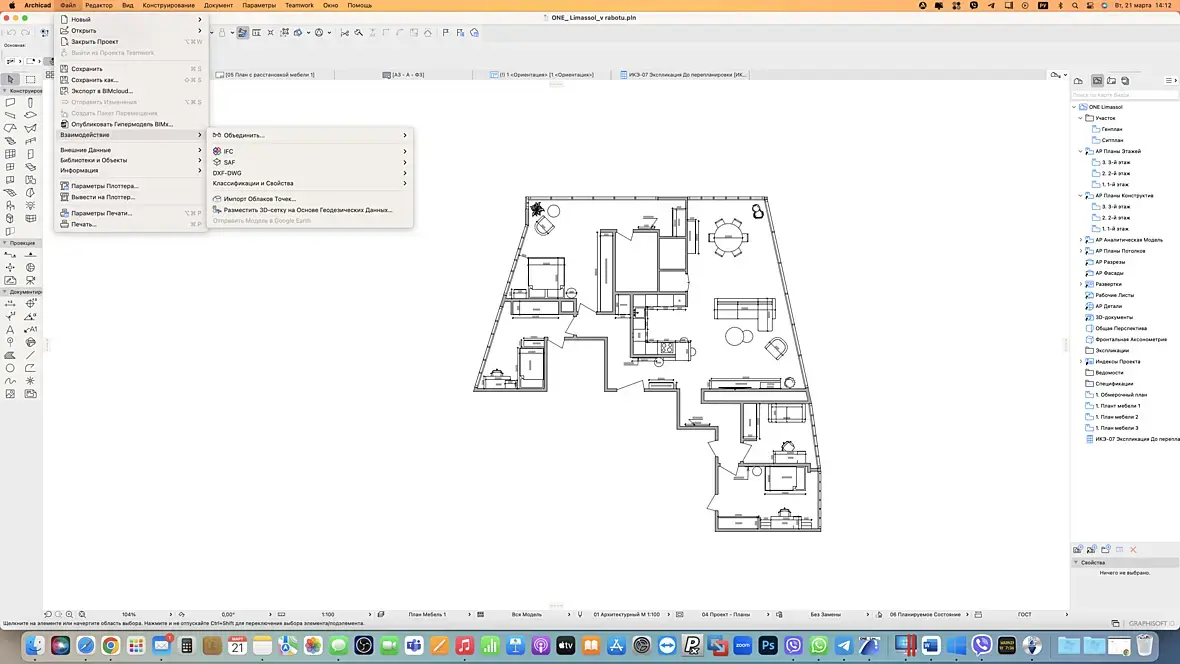1180x664 pixels.
Task: Click the Redo arrow in toolbar
Action: click(x=25, y=32)
